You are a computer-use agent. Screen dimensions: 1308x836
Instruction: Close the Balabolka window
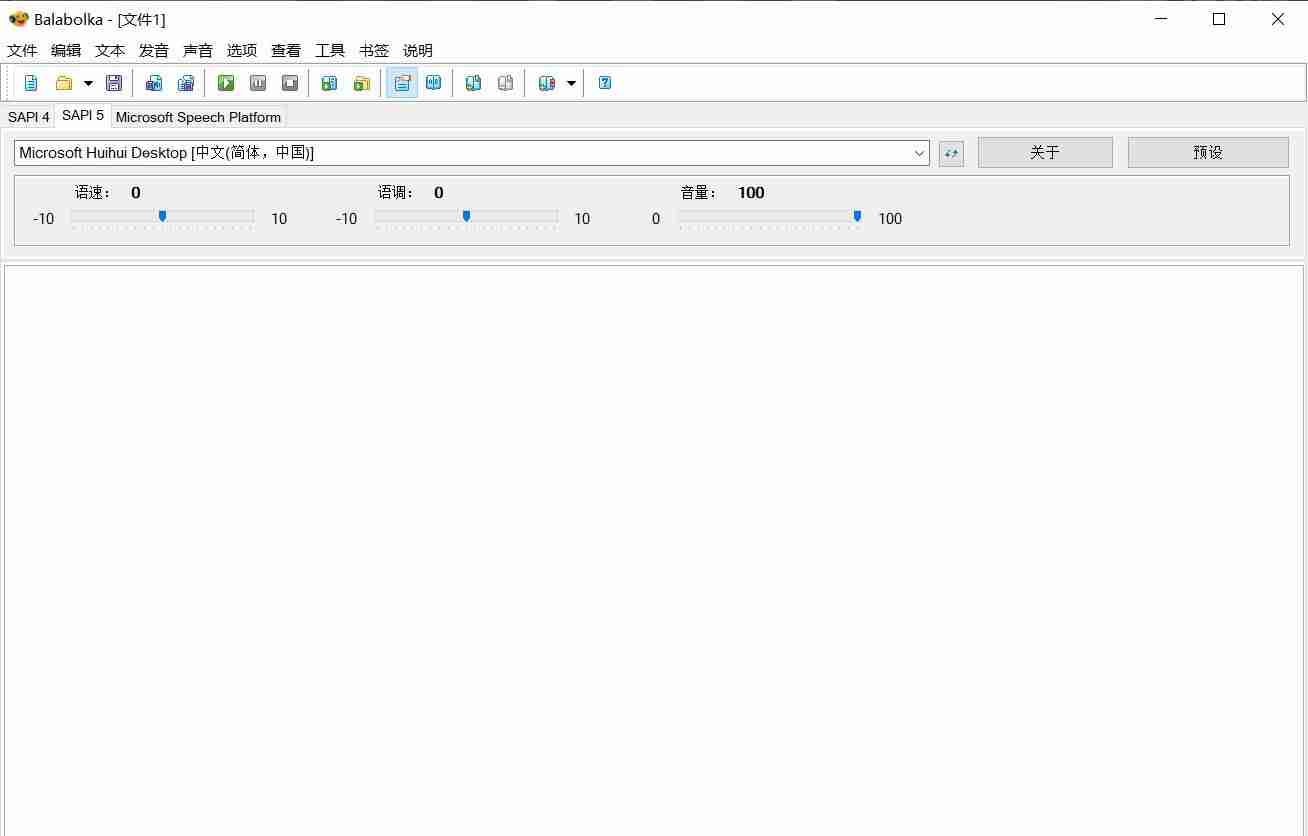[x=1277, y=19]
